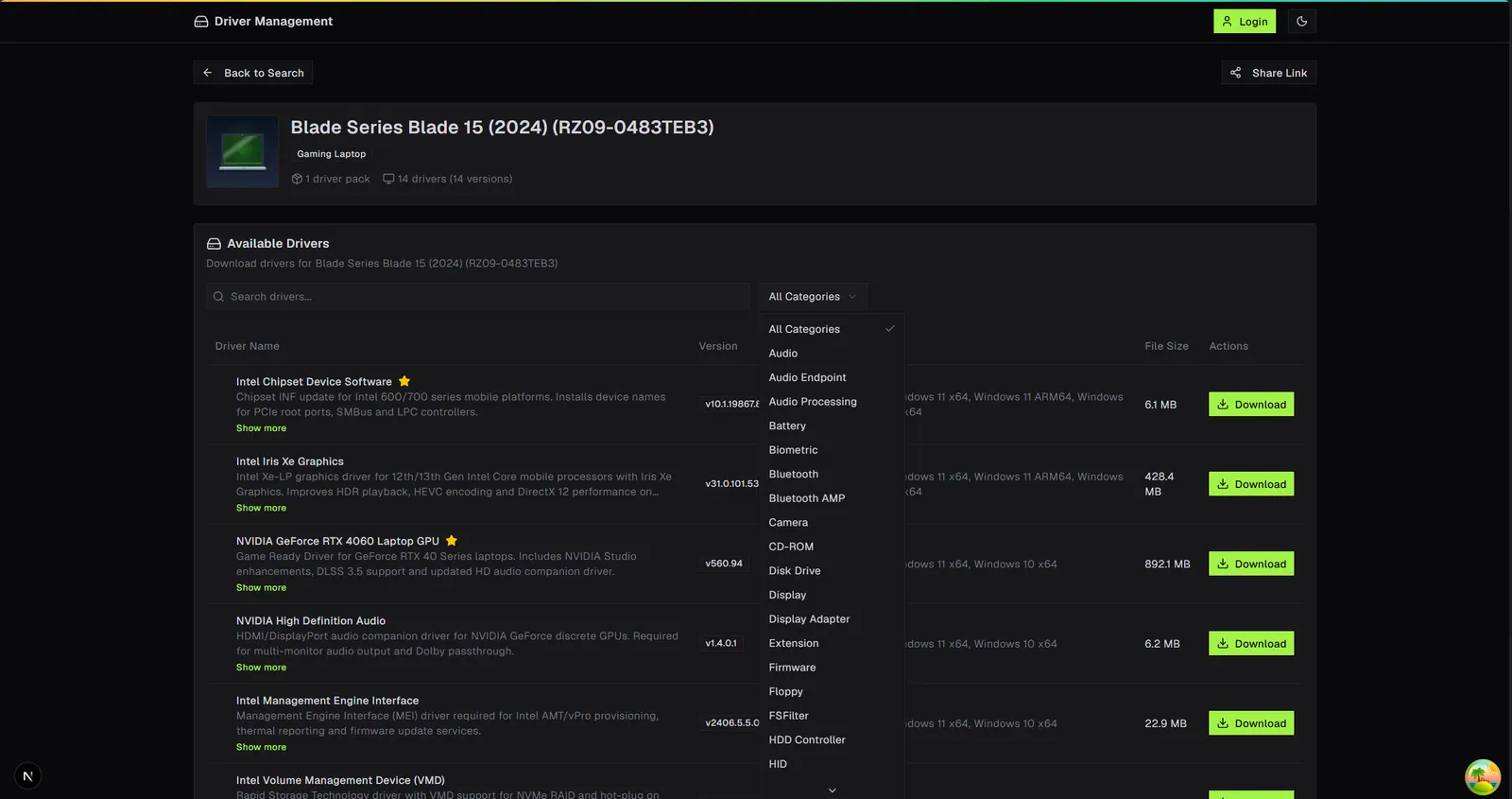The image size is (1512, 799).
Task: Go Back to Search
Action: click(x=253, y=73)
